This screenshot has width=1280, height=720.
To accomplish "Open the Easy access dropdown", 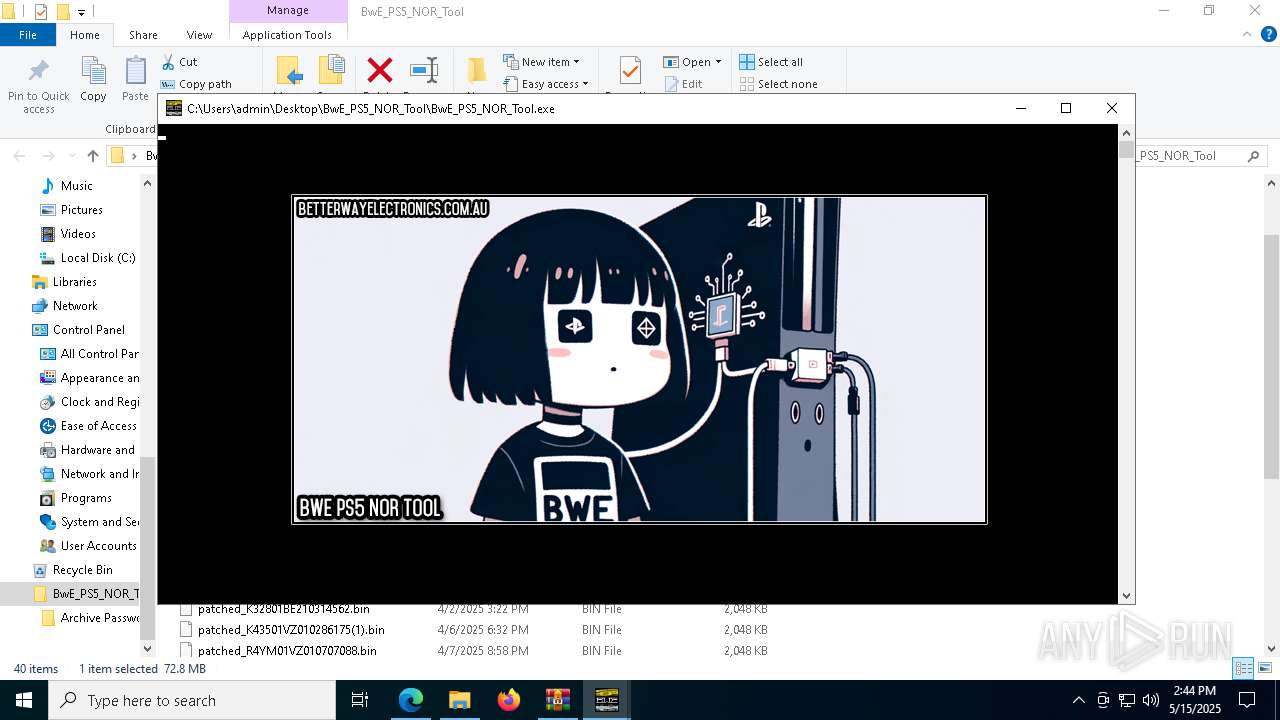I will tap(546, 84).
